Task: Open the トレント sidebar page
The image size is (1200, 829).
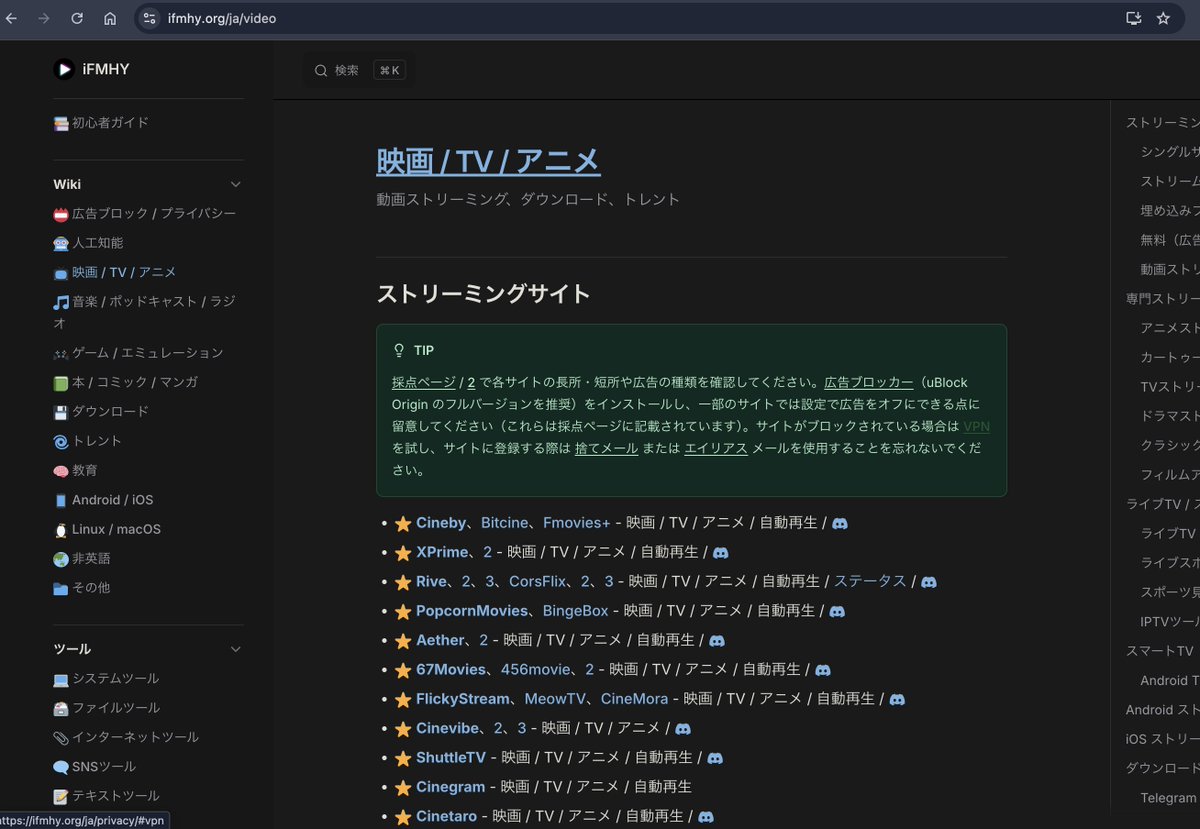Action: click(x=88, y=441)
